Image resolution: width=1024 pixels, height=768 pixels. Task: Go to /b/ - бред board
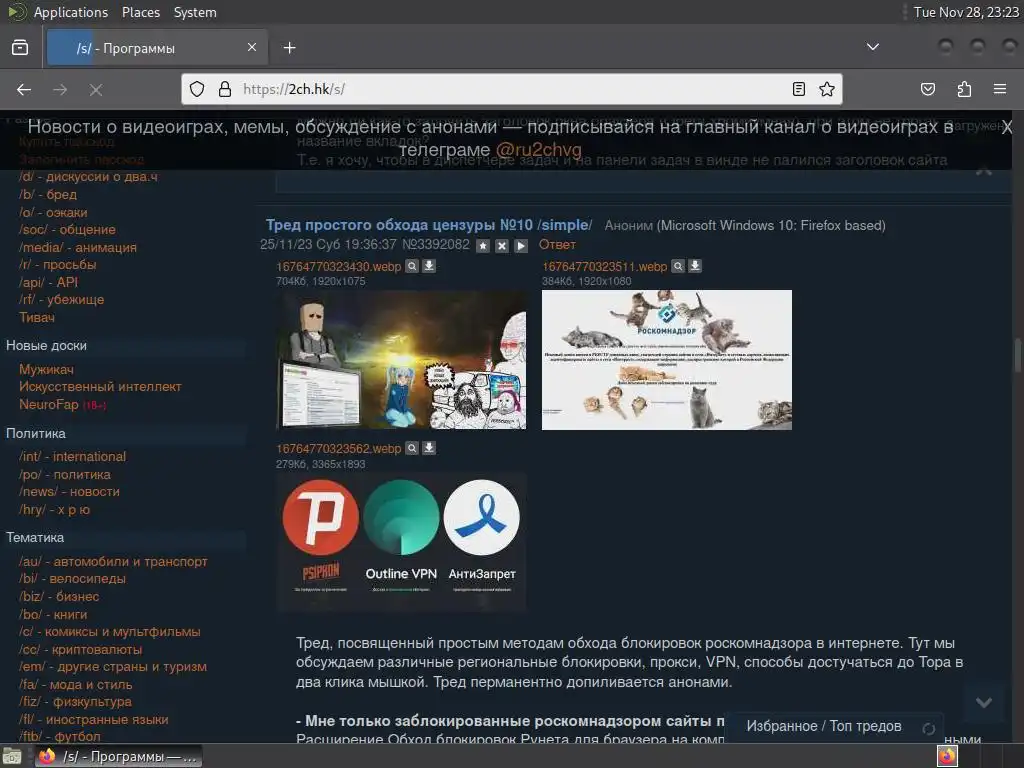coord(48,195)
